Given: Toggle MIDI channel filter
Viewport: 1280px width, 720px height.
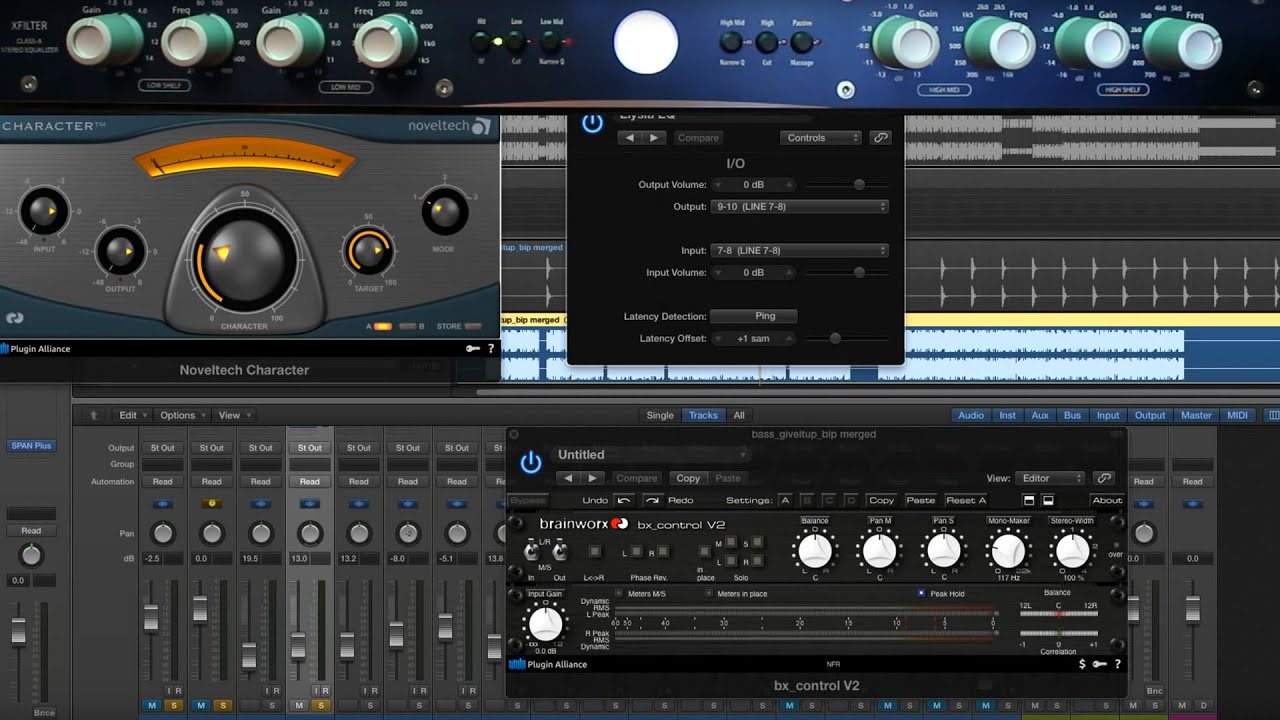Looking at the screenshot, I should pyautogui.click(x=1237, y=415).
